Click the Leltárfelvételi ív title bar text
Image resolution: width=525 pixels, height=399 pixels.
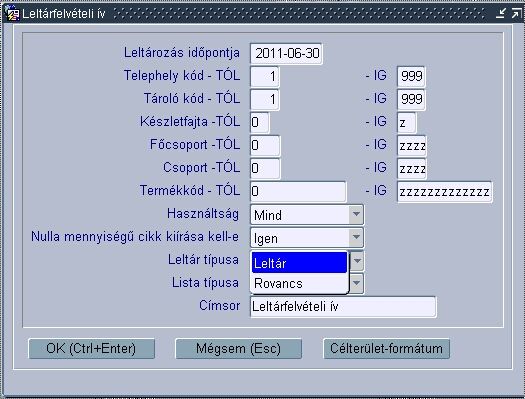[x=64, y=14]
